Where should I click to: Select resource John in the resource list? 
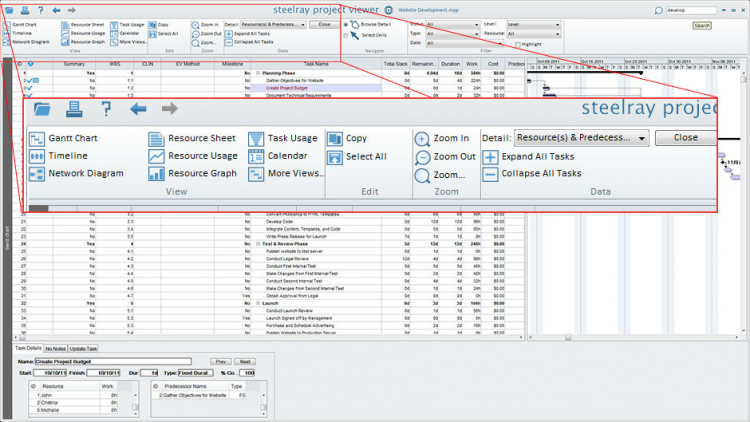pos(74,396)
